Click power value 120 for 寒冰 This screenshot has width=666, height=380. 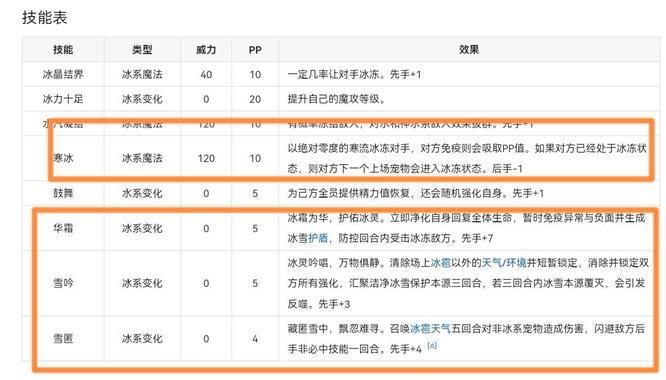(x=206, y=158)
